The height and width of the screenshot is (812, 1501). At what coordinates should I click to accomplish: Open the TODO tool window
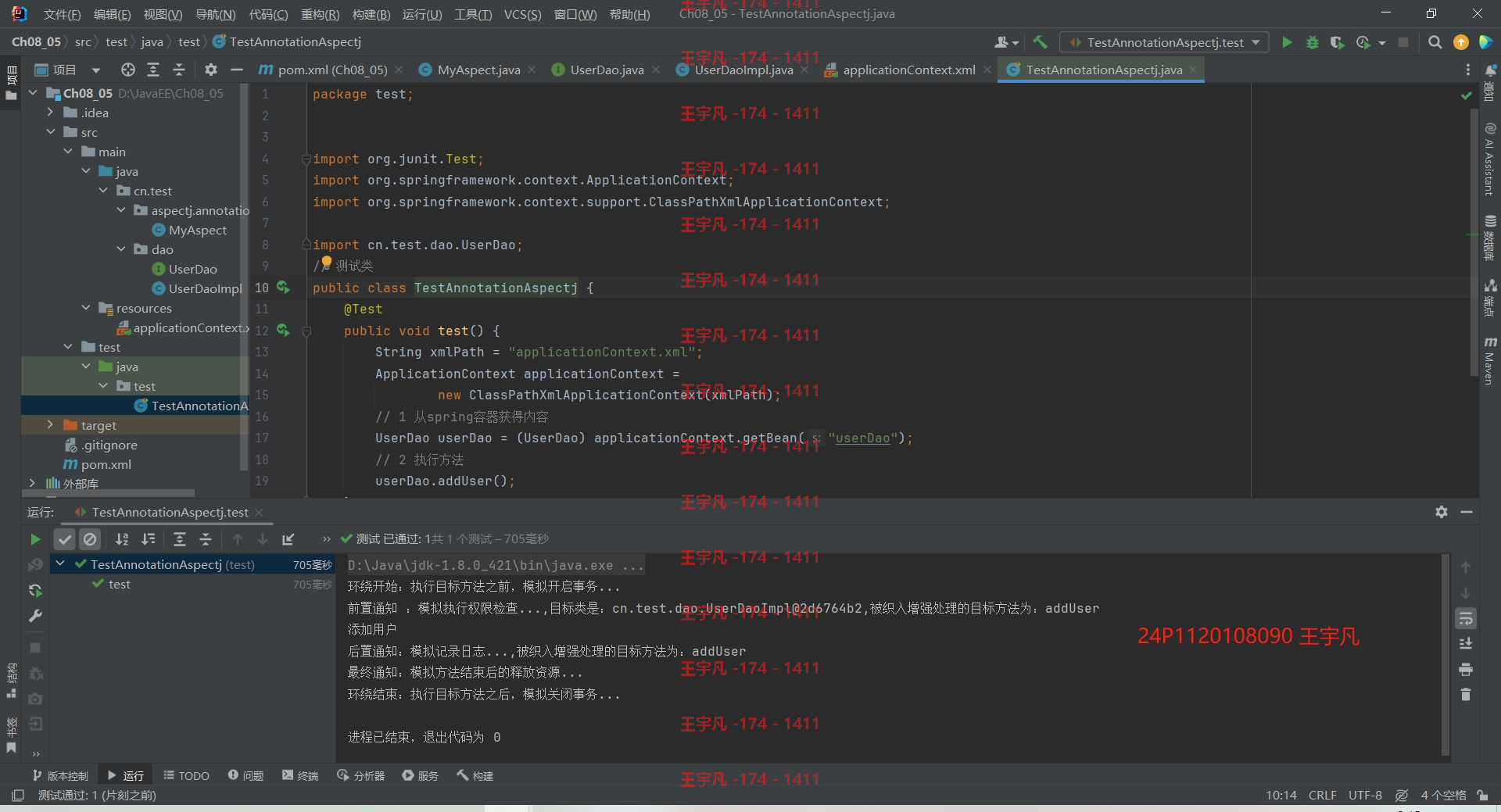(186, 776)
